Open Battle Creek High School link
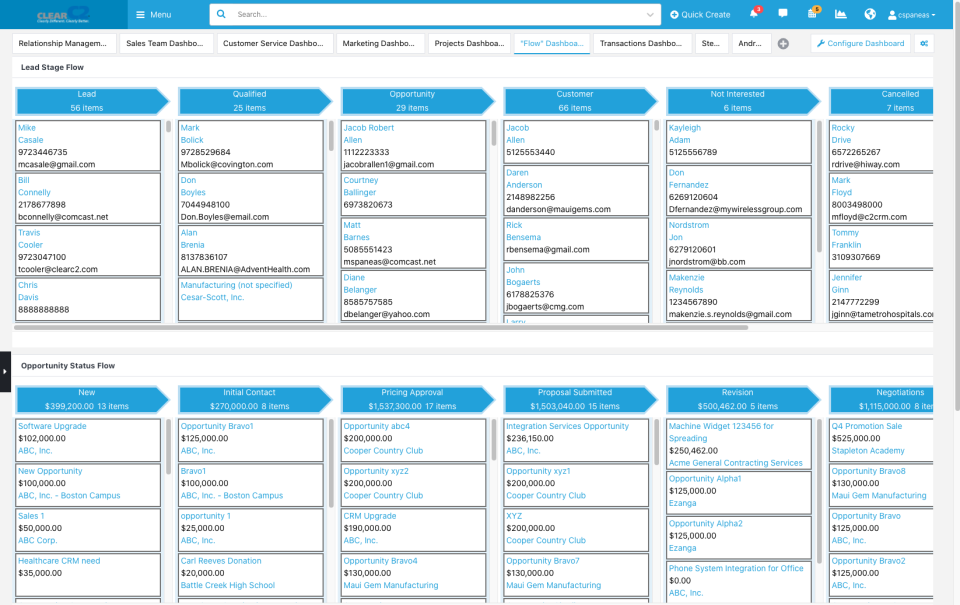The height and width of the screenshot is (605, 960). click(x=228, y=585)
